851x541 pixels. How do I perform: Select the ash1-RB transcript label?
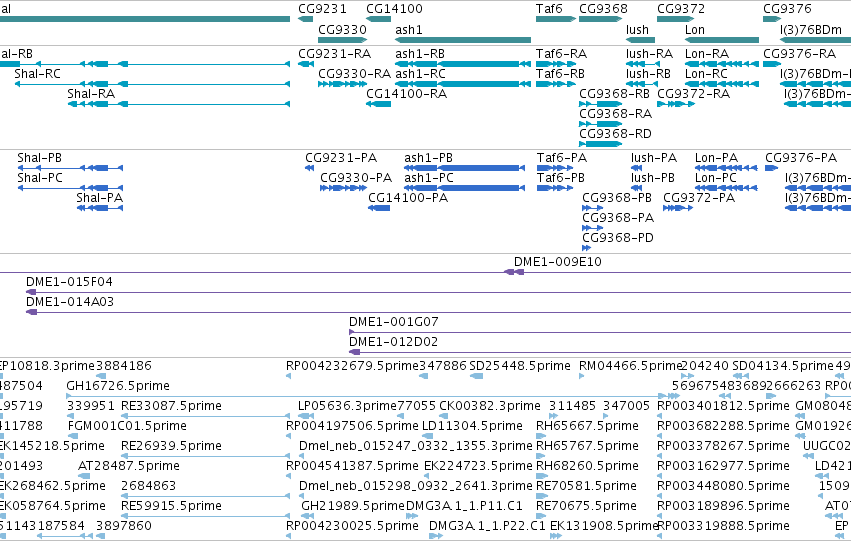[x=420, y=54]
